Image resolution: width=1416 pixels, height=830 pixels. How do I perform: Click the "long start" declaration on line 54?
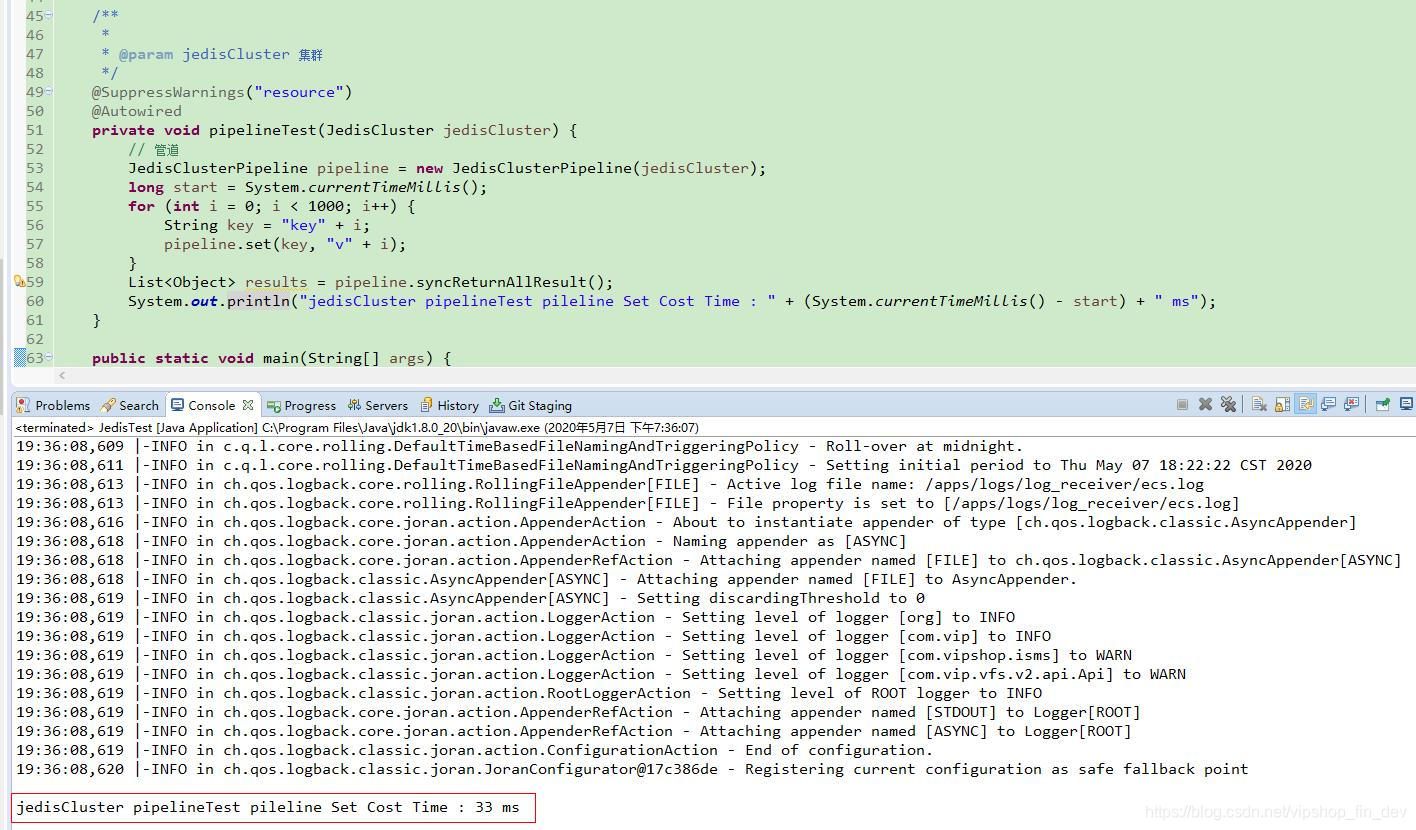[x=172, y=187]
